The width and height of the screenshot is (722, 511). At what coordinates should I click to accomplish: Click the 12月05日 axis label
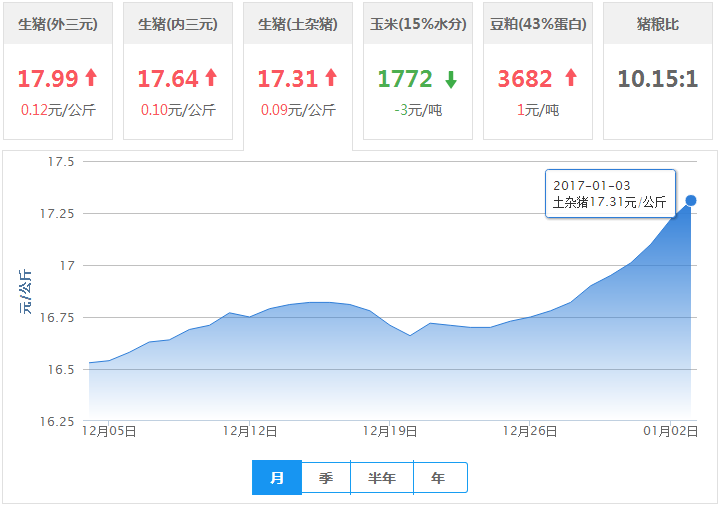click(x=109, y=431)
